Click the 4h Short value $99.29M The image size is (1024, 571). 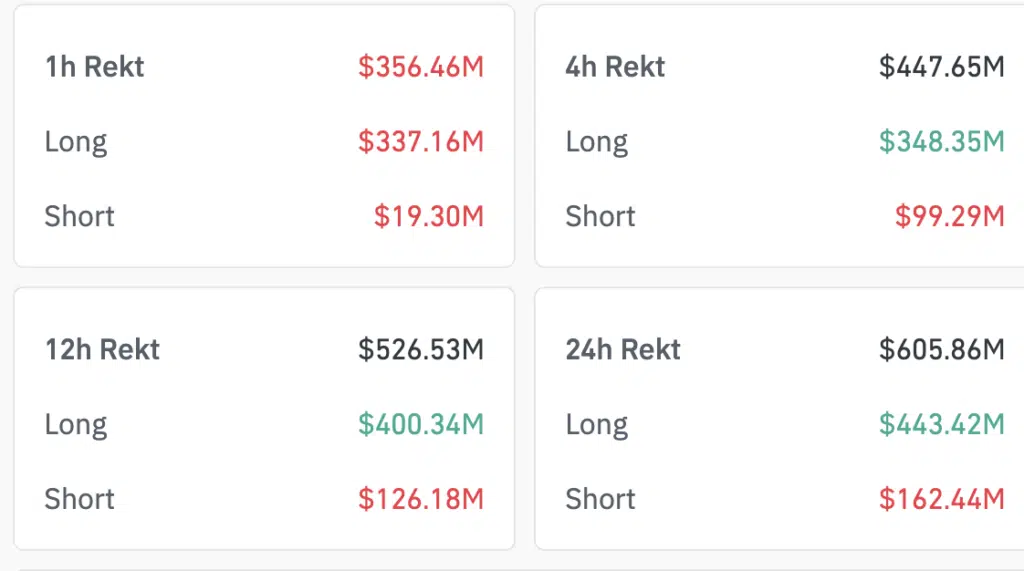949,216
